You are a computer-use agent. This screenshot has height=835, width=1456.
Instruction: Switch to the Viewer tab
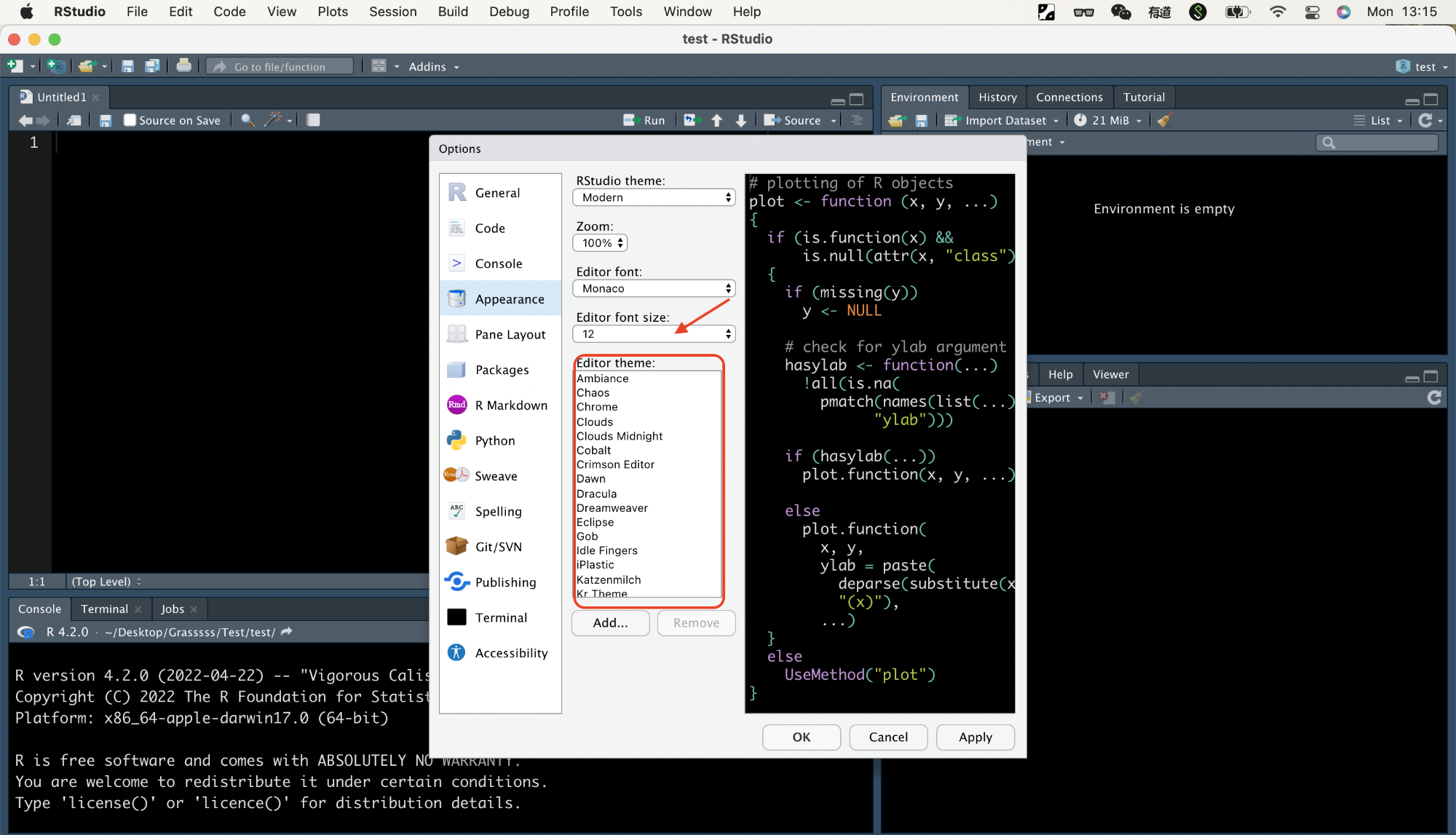click(x=1110, y=374)
